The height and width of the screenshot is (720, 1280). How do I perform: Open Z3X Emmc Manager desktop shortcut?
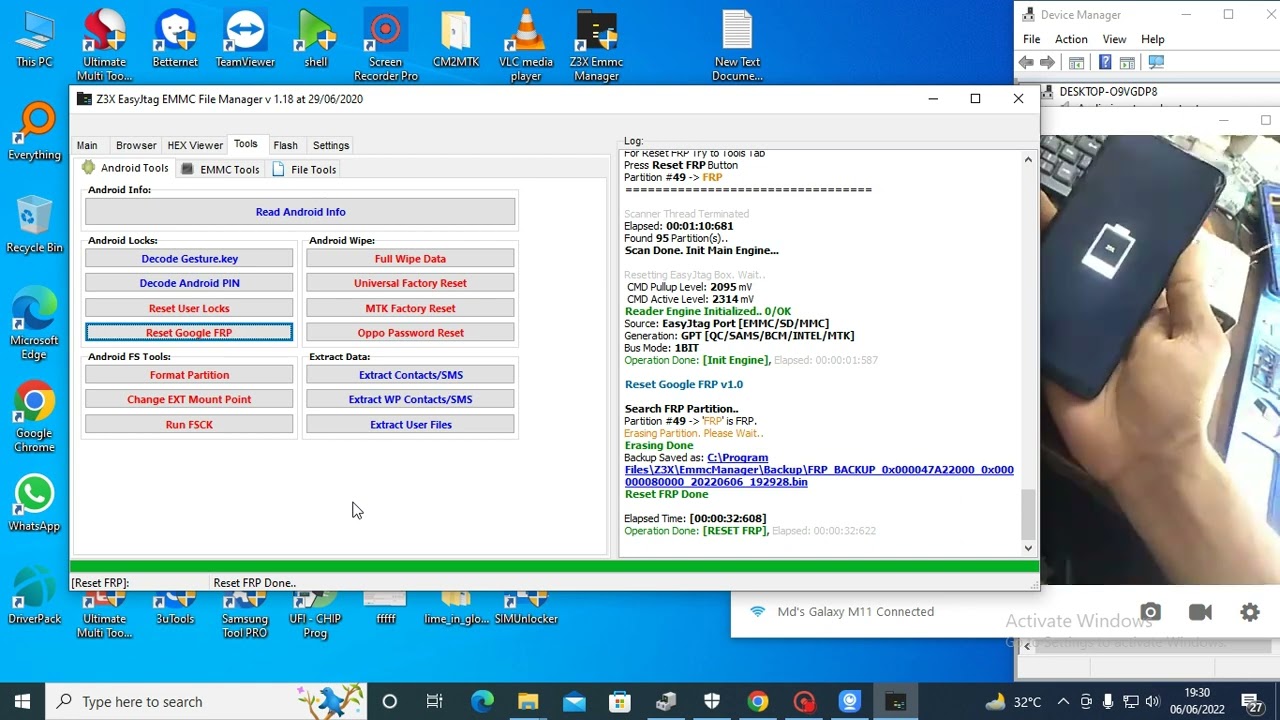(x=596, y=46)
